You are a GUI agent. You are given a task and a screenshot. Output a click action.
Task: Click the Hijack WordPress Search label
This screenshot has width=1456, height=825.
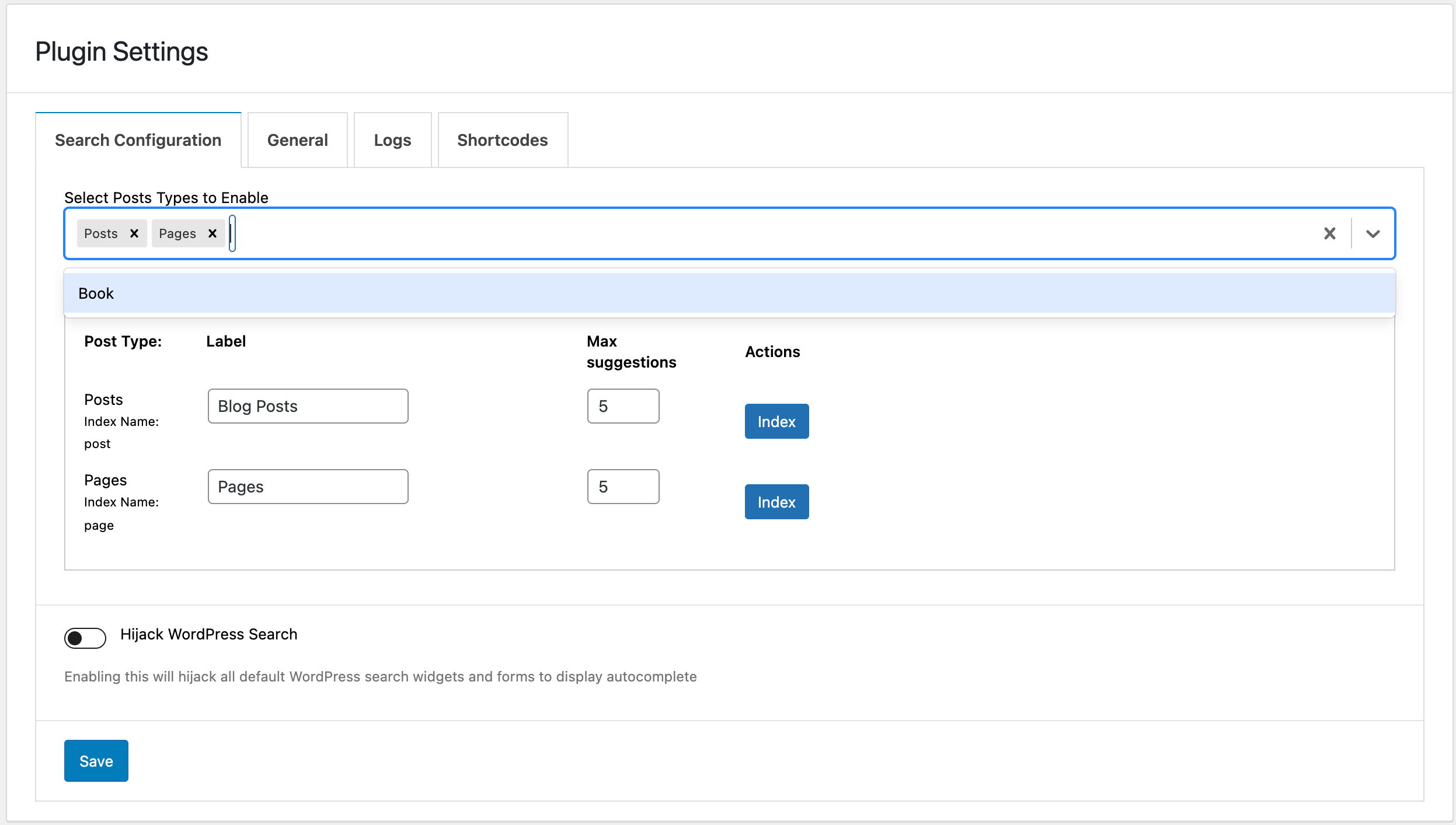tap(208, 634)
